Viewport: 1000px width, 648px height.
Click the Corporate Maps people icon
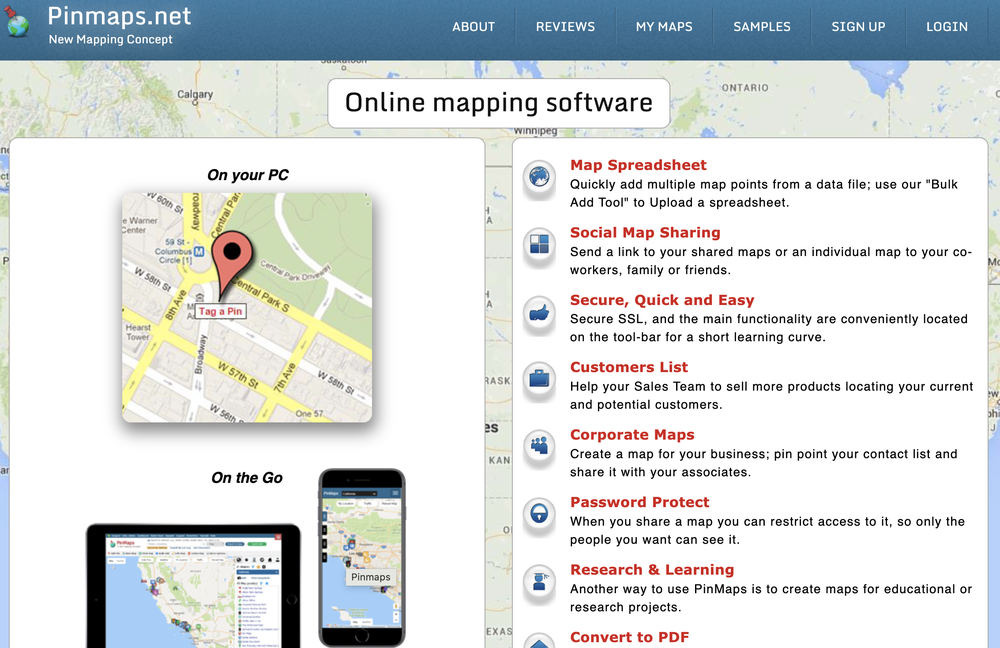539,447
